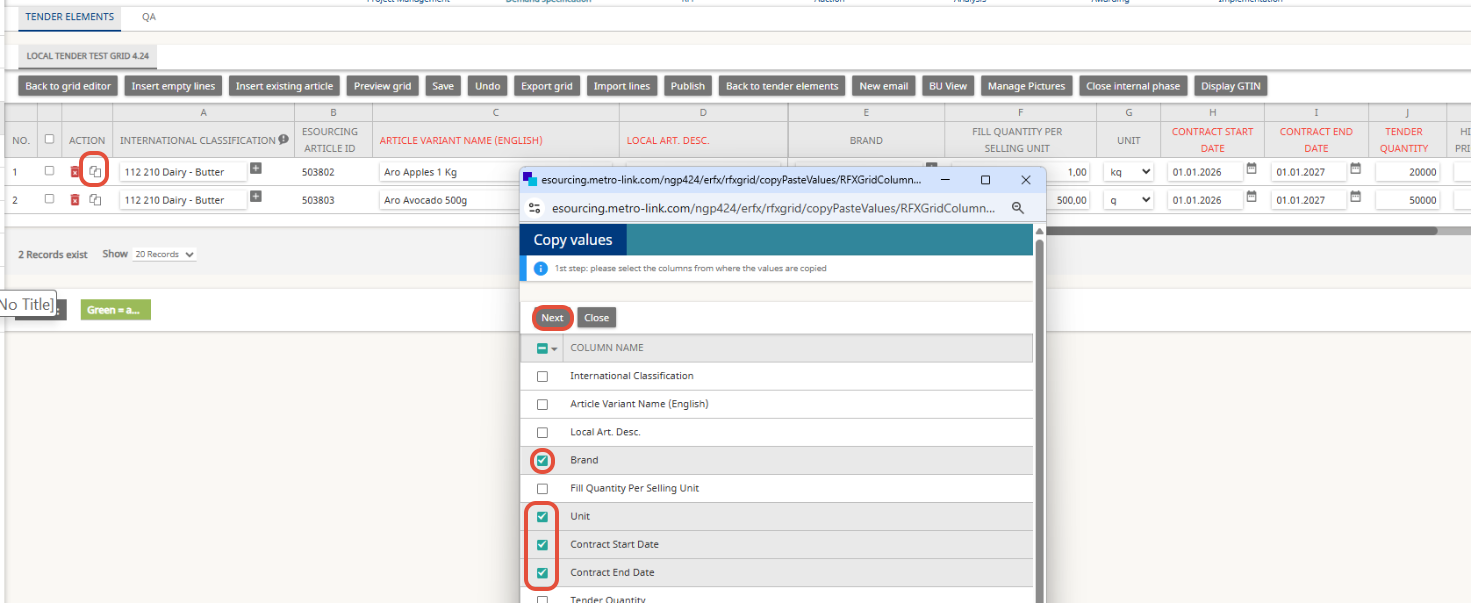Uncheck the Contract End Date checkbox
The width and height of the screenshot is (1471, 603).
coord(543,573)
